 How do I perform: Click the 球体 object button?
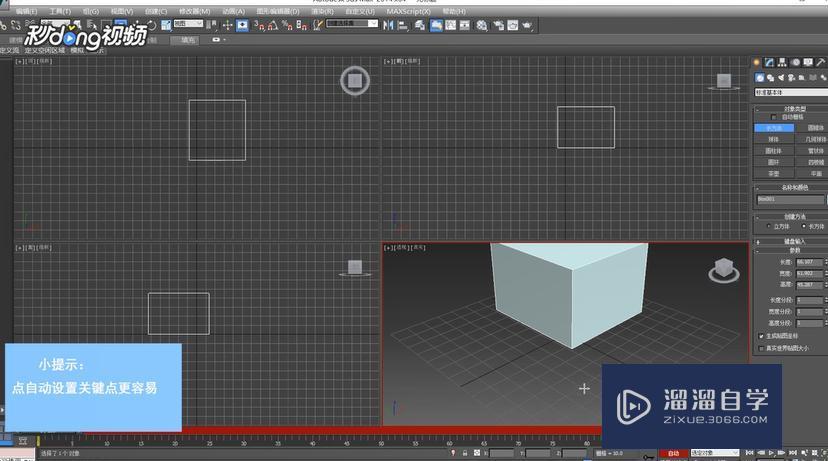774,139
